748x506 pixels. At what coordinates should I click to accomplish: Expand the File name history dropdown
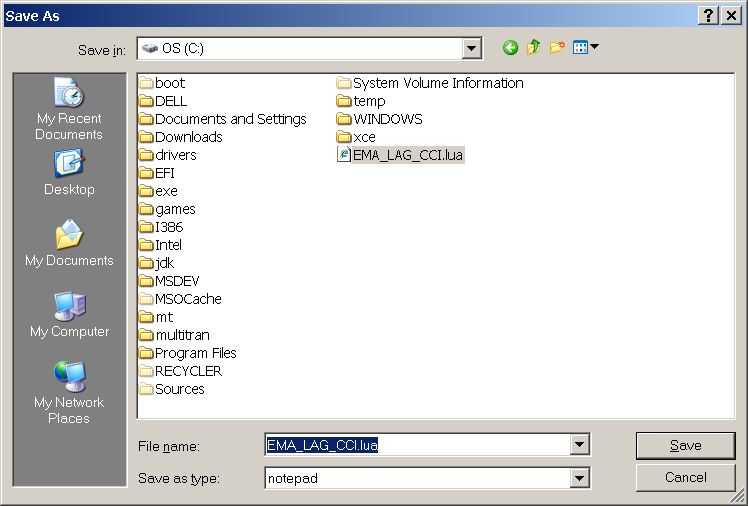tap(579, 445)
